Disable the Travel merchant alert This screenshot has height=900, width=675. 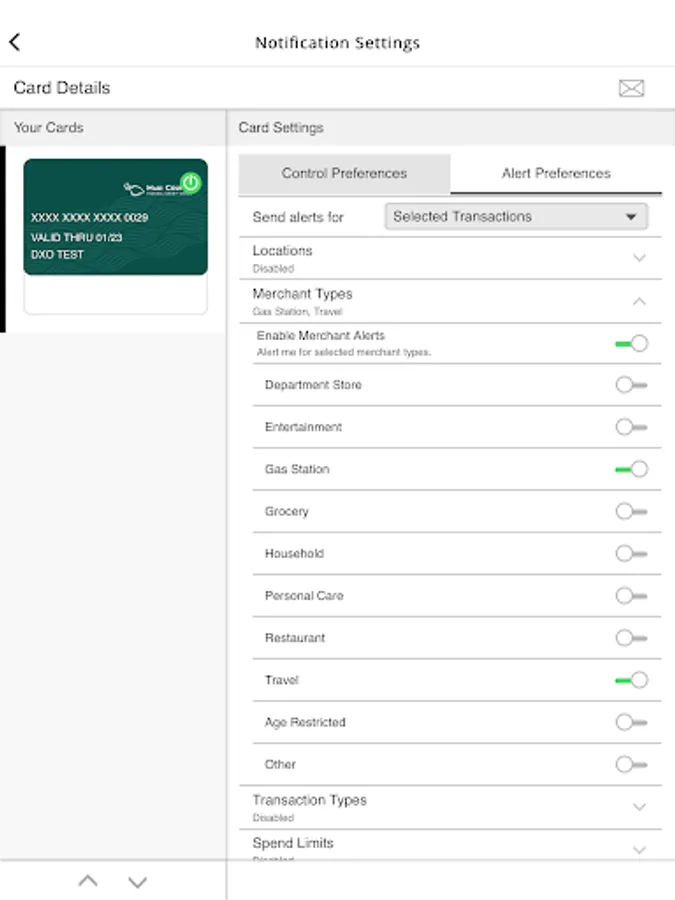(x=631, y=680)
